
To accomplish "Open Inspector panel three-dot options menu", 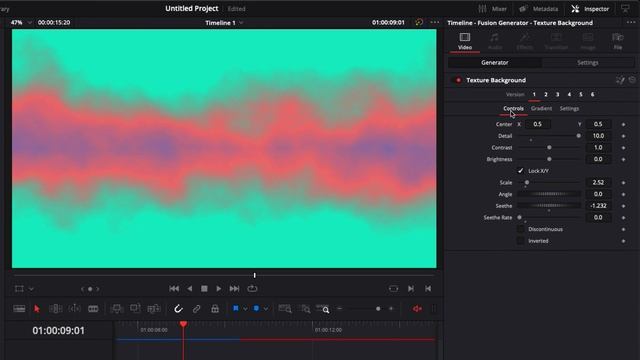I will coord(631,22).
